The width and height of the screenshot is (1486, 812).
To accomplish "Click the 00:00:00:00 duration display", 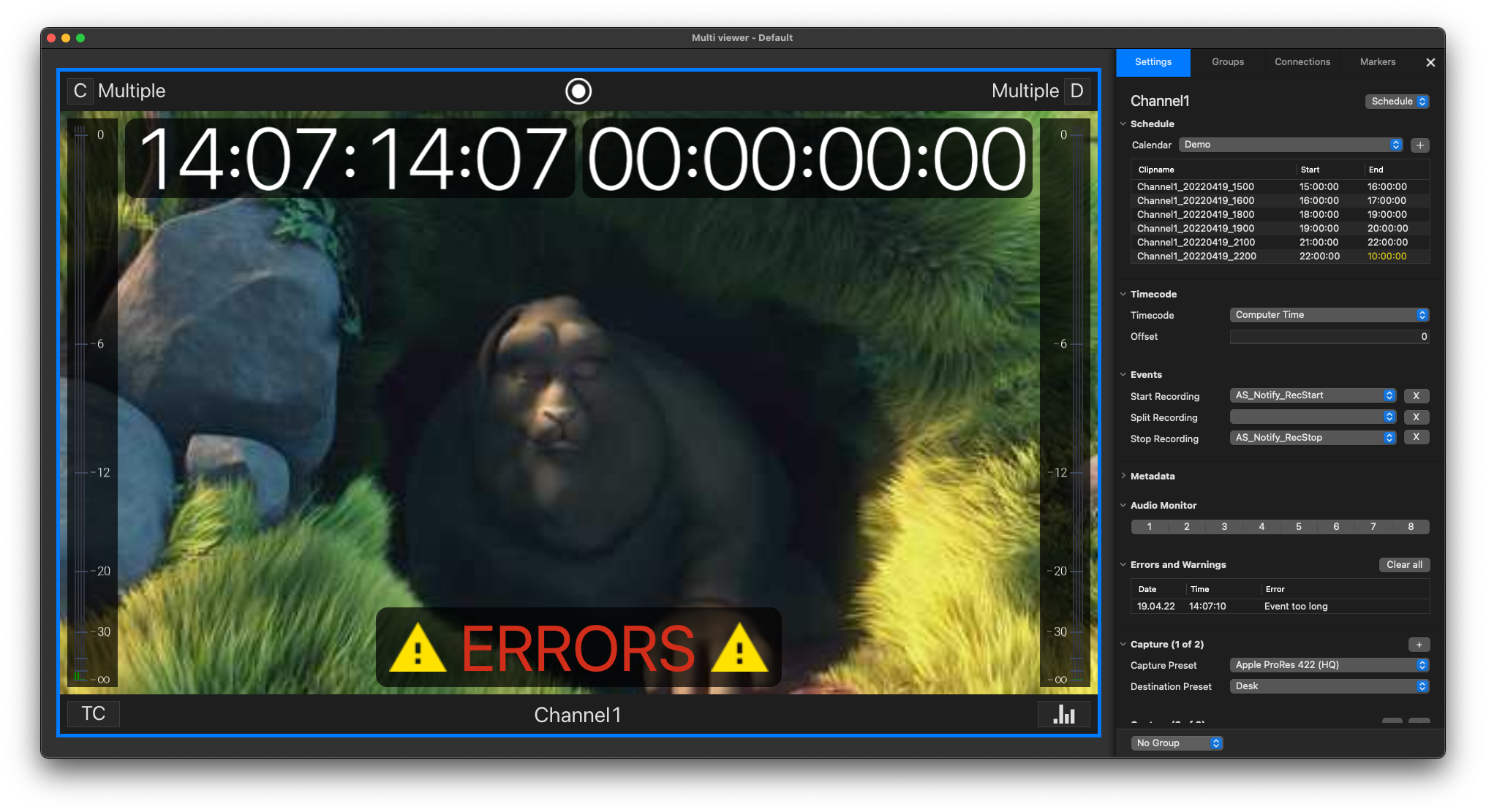I will [x=807, y=159].
